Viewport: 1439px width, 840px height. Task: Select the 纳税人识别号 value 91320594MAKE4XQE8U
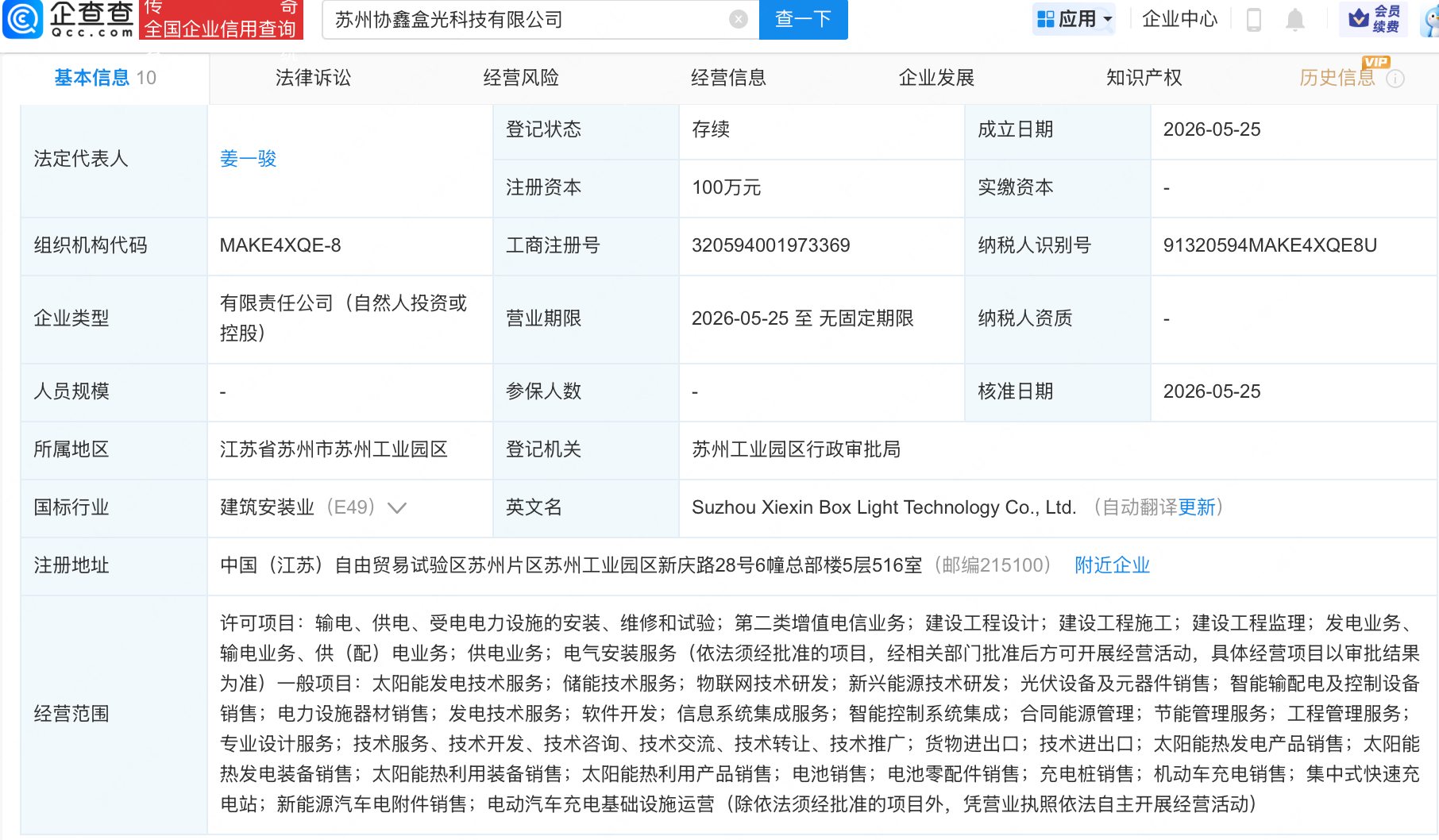click(x=1270, y=245)
